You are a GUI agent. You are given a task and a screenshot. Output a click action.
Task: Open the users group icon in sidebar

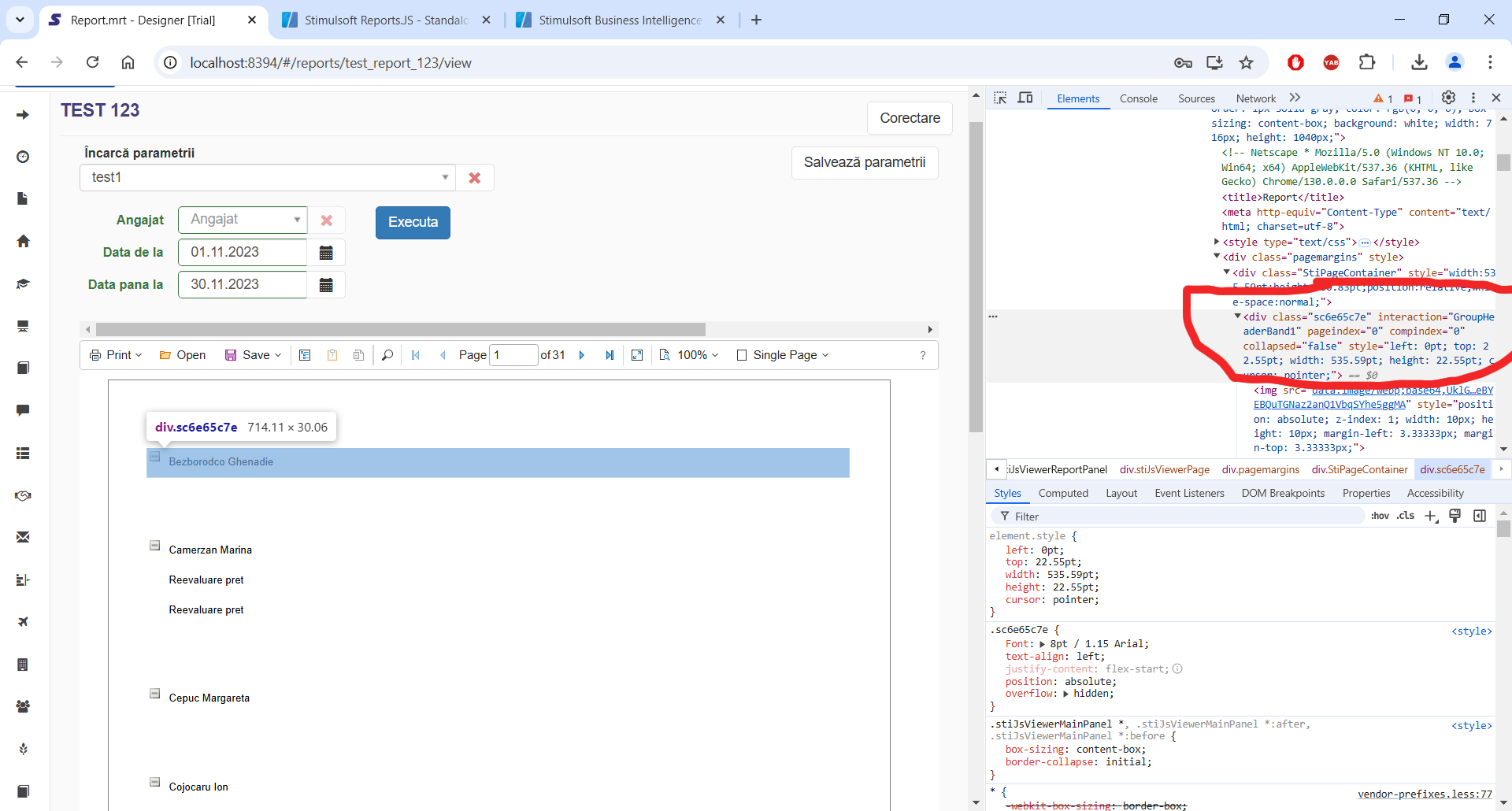[23, 706]
